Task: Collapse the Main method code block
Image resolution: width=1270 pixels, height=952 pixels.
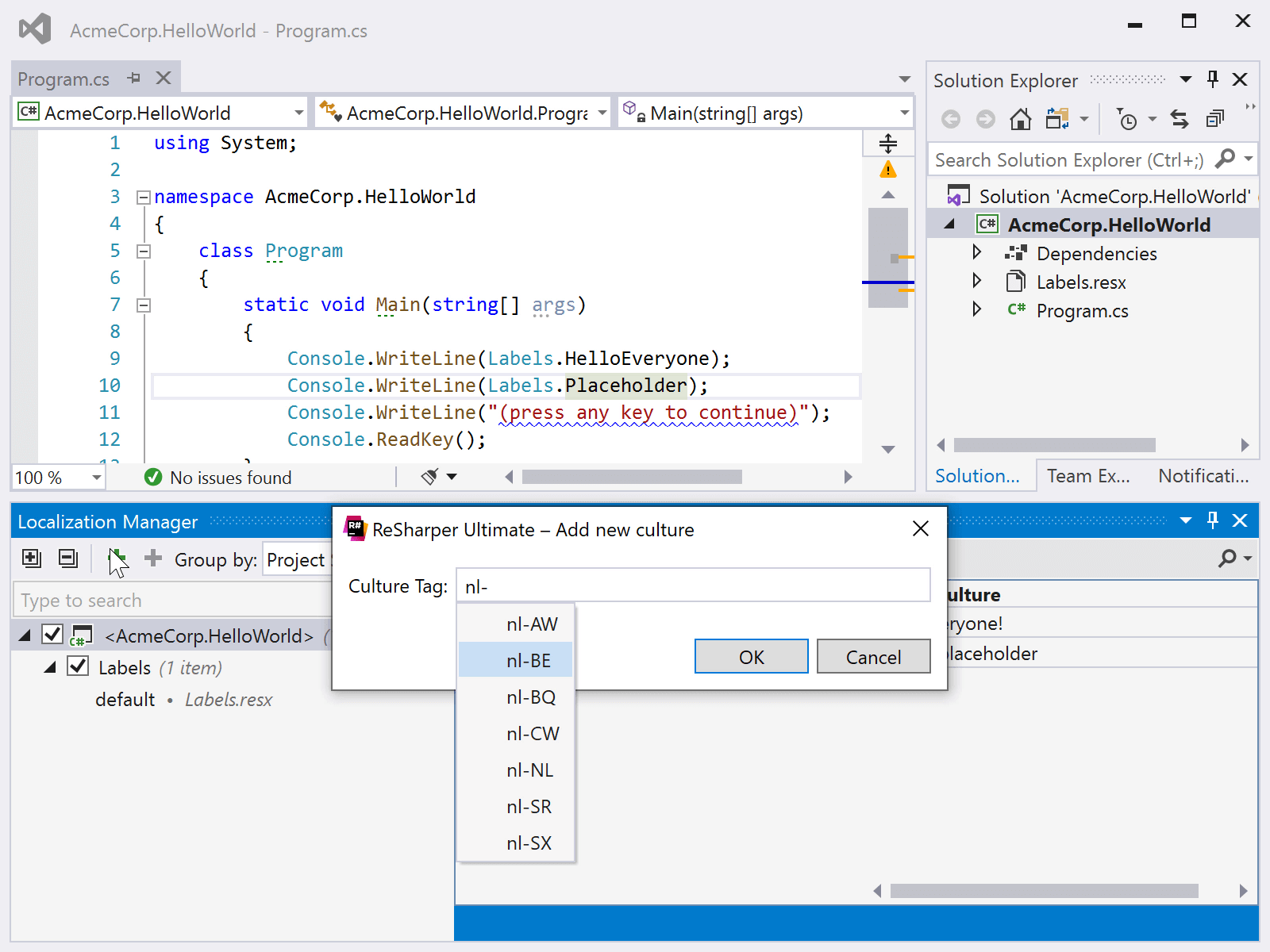Action: (144, 305)
